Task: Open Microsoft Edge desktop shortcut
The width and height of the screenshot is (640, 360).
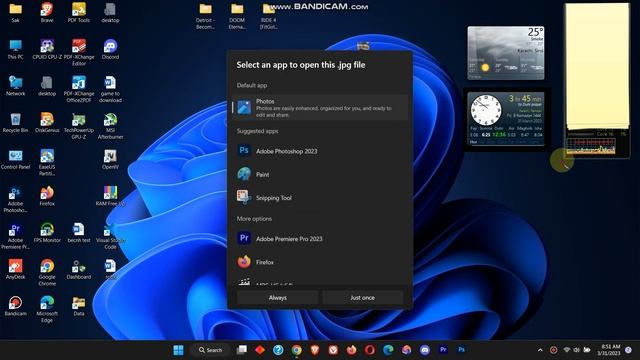Action: pos(47,309)
